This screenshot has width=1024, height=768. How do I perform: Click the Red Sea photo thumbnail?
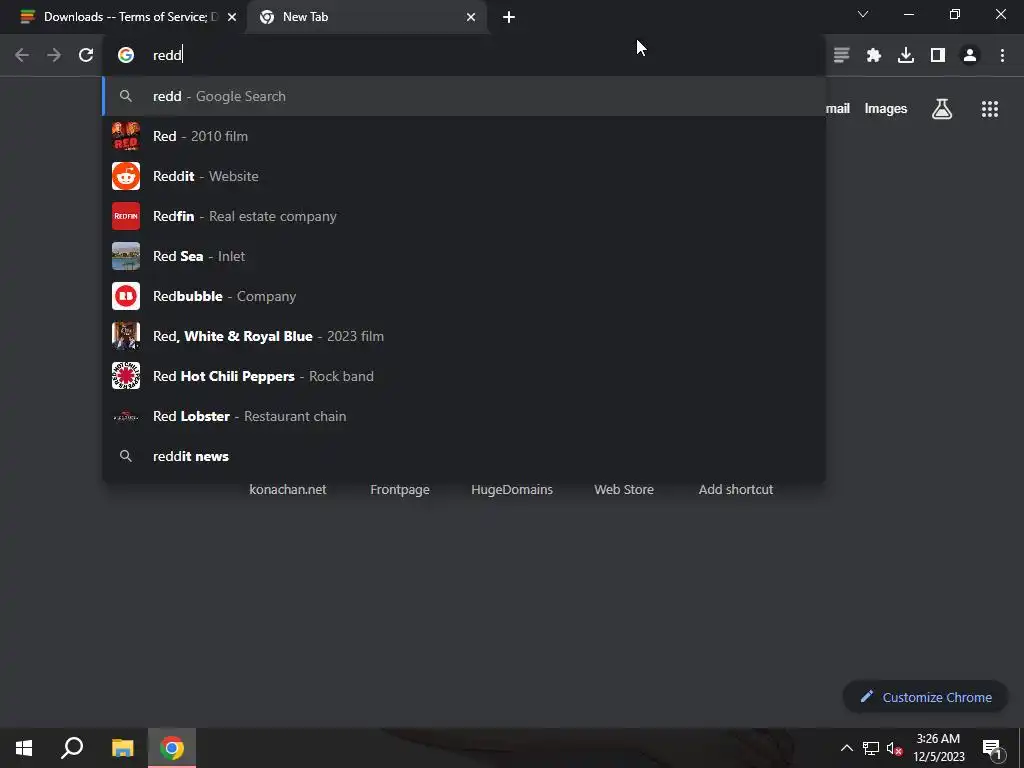tap(125, 256)
